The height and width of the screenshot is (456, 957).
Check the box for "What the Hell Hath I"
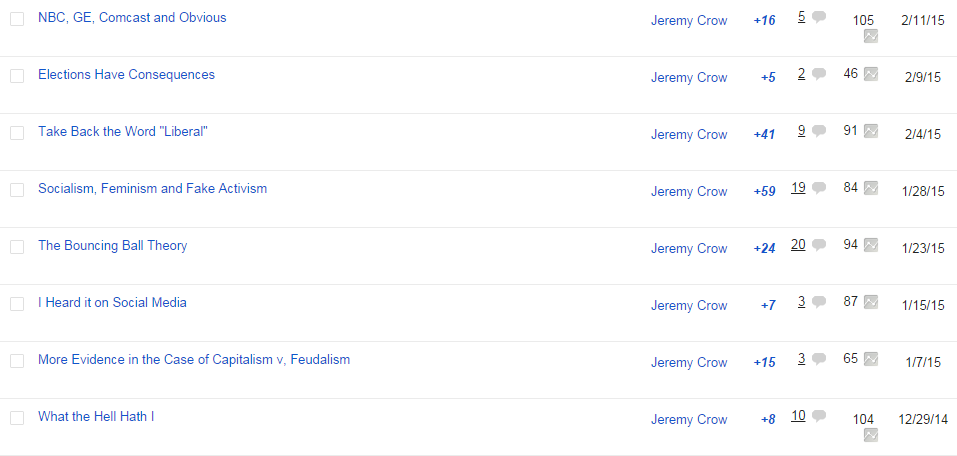pos(17,418)
